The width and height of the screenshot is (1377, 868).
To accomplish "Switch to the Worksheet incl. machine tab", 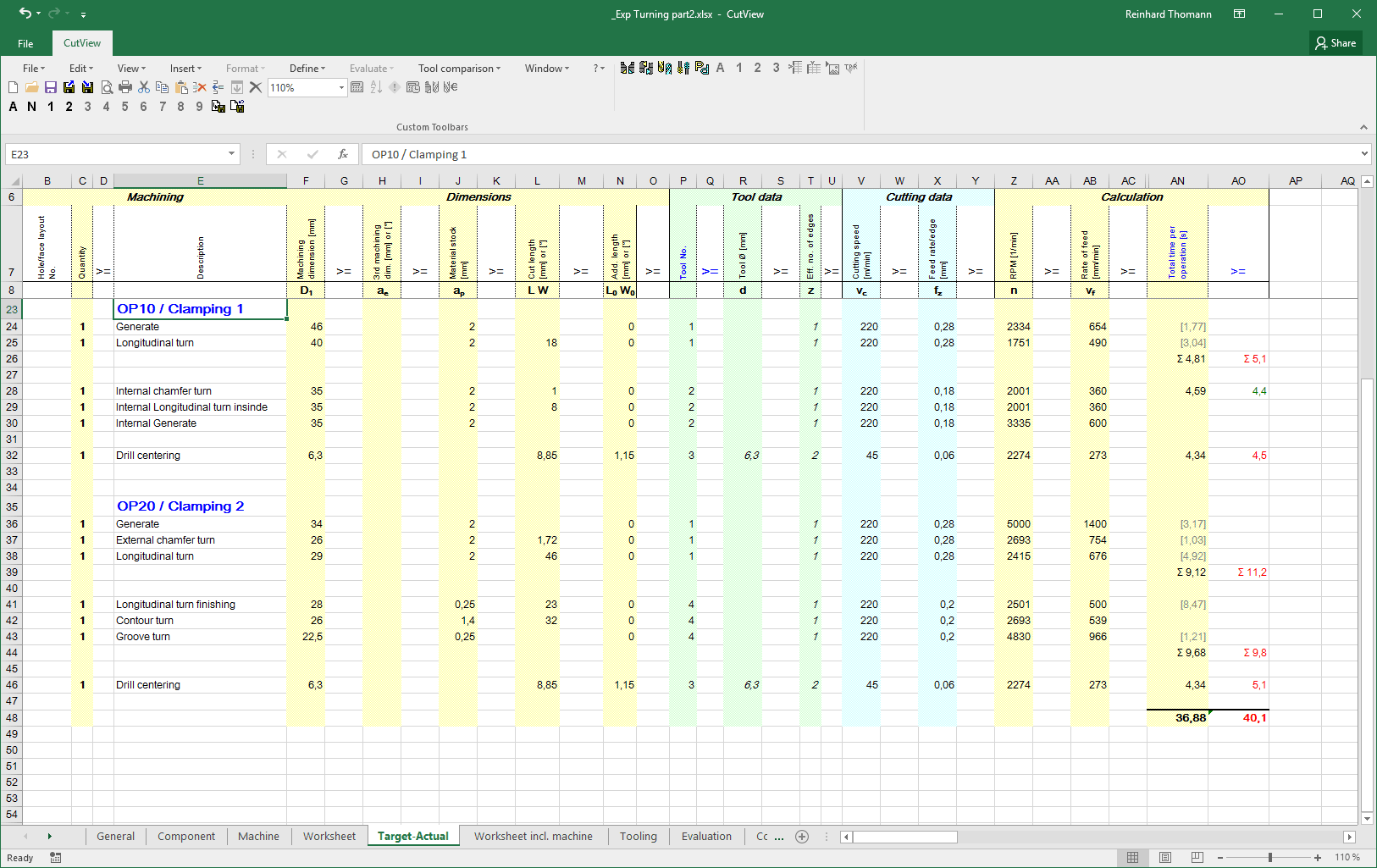I will point(533,837).
